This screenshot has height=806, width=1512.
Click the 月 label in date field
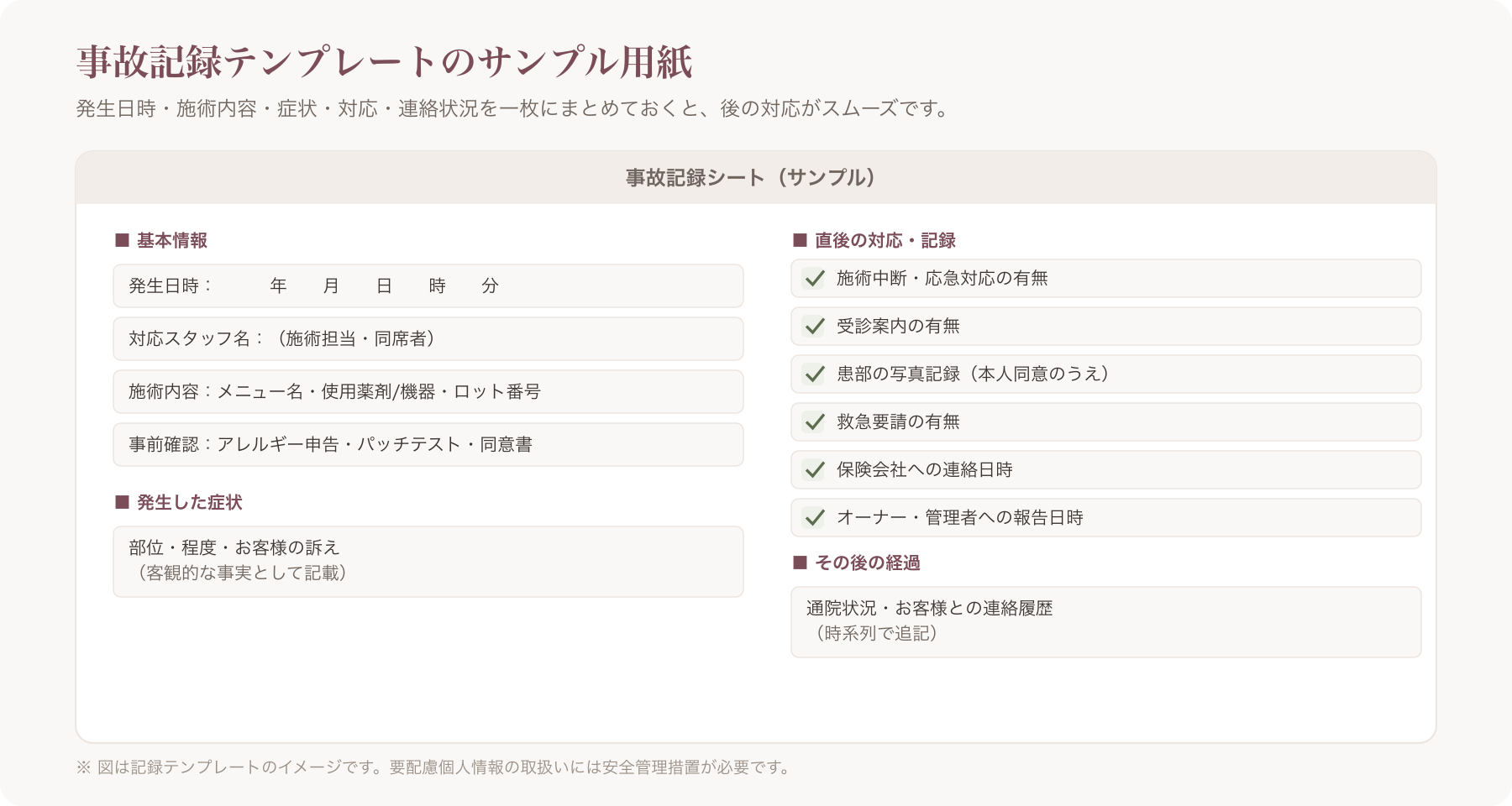(332, 286)
